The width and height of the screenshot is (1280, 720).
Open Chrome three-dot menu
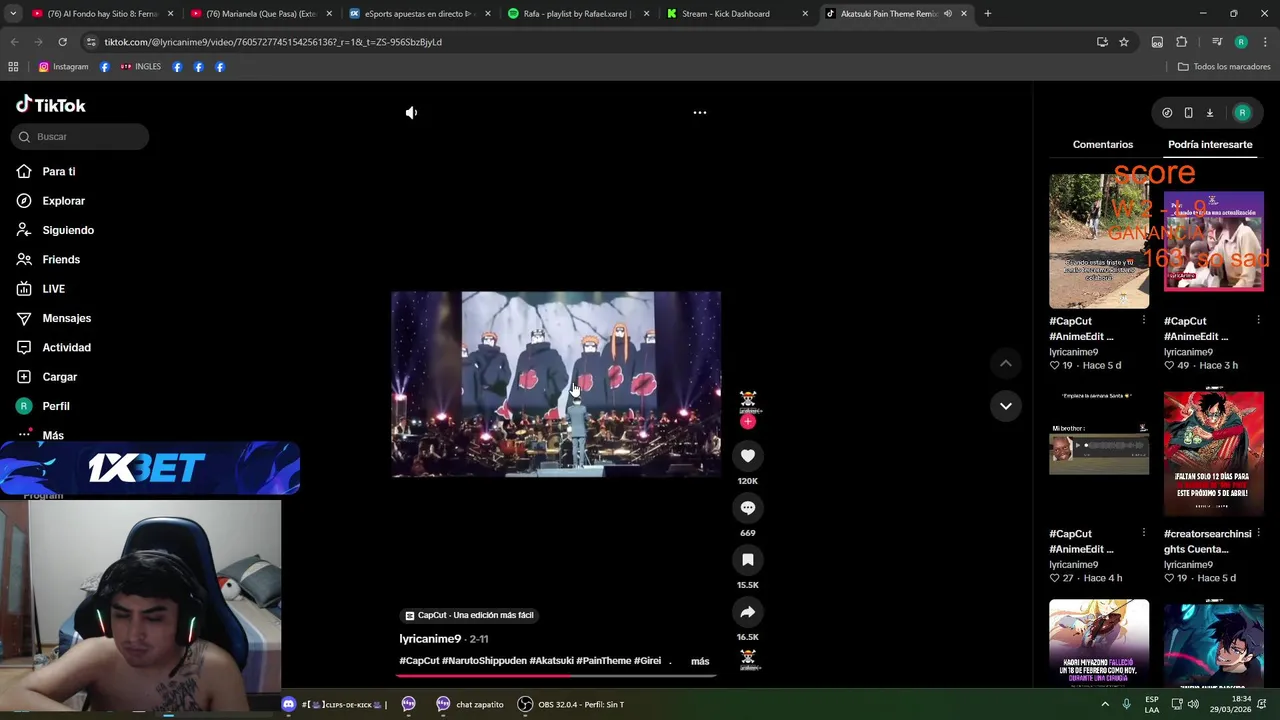tap(1265, 42)
